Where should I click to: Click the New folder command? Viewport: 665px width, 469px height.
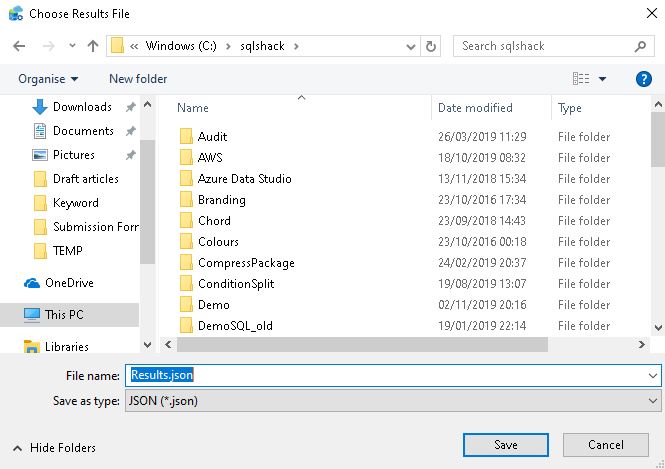[x=138, y=79]
